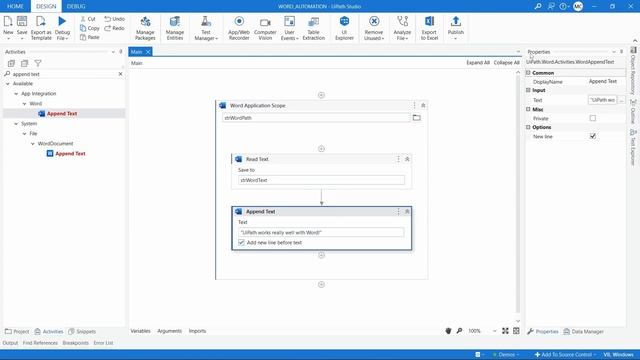
Task: Click Expand All in designer
Action: (478, 62)
